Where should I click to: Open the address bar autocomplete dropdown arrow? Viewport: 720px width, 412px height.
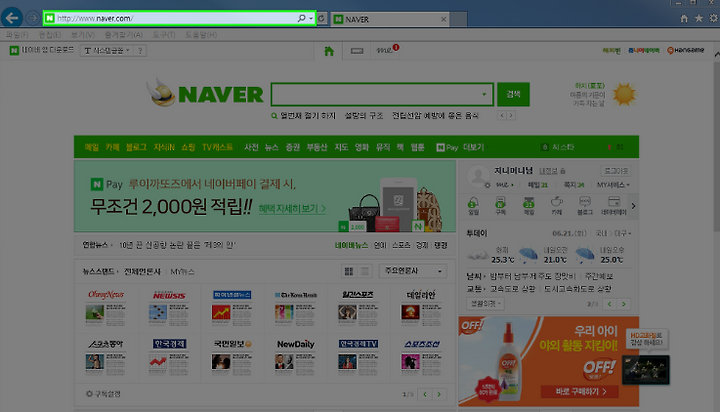[x=311, y=19]
